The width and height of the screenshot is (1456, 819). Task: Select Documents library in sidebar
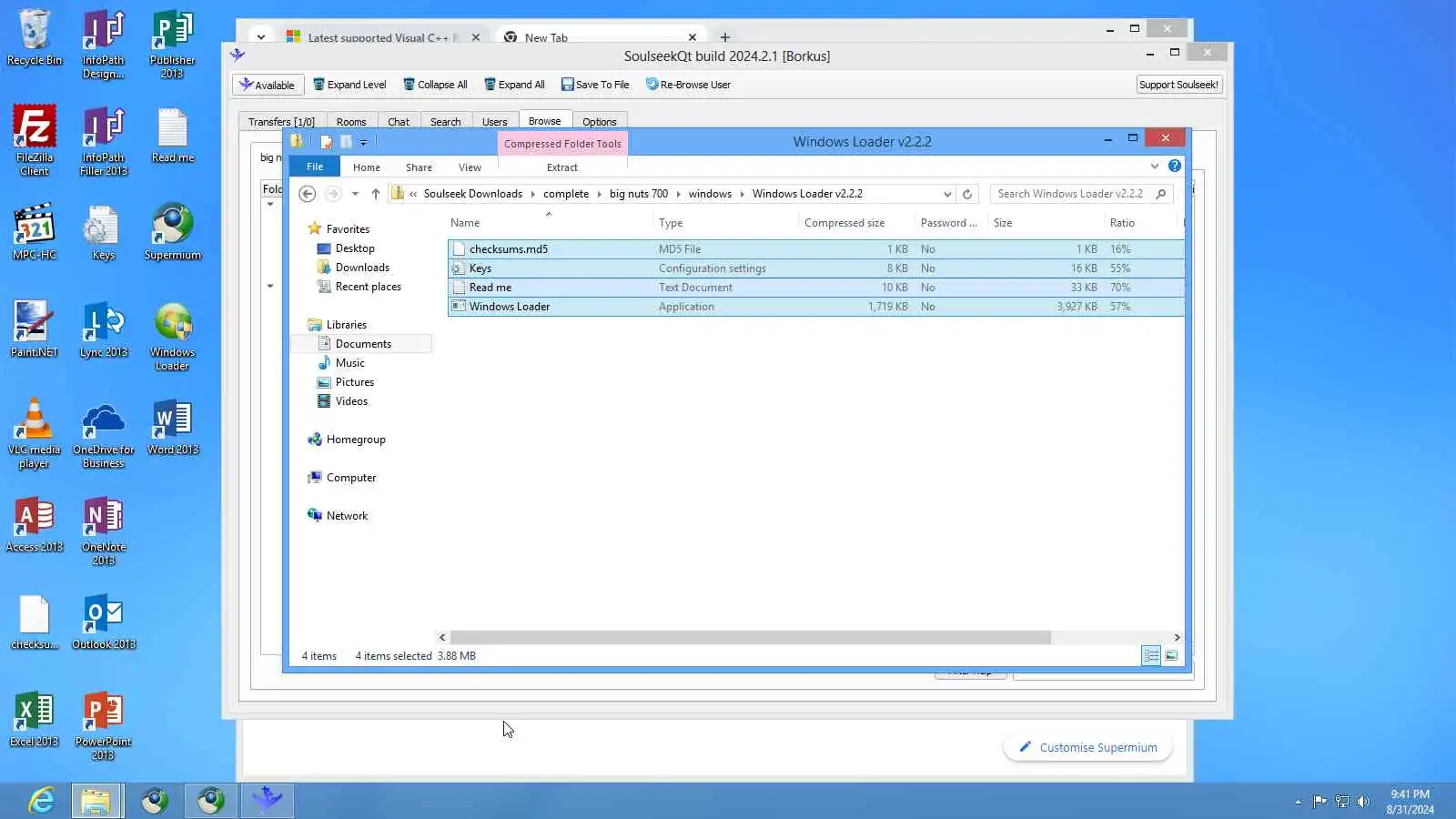[363, 344]
